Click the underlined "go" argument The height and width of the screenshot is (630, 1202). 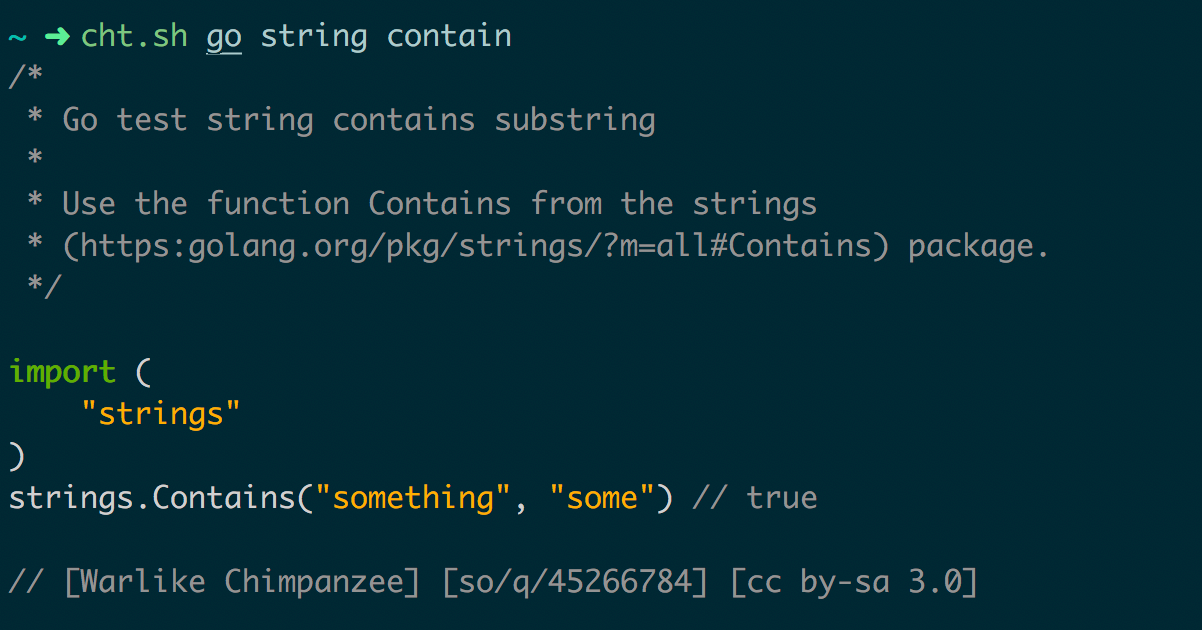tap(224, 36)
